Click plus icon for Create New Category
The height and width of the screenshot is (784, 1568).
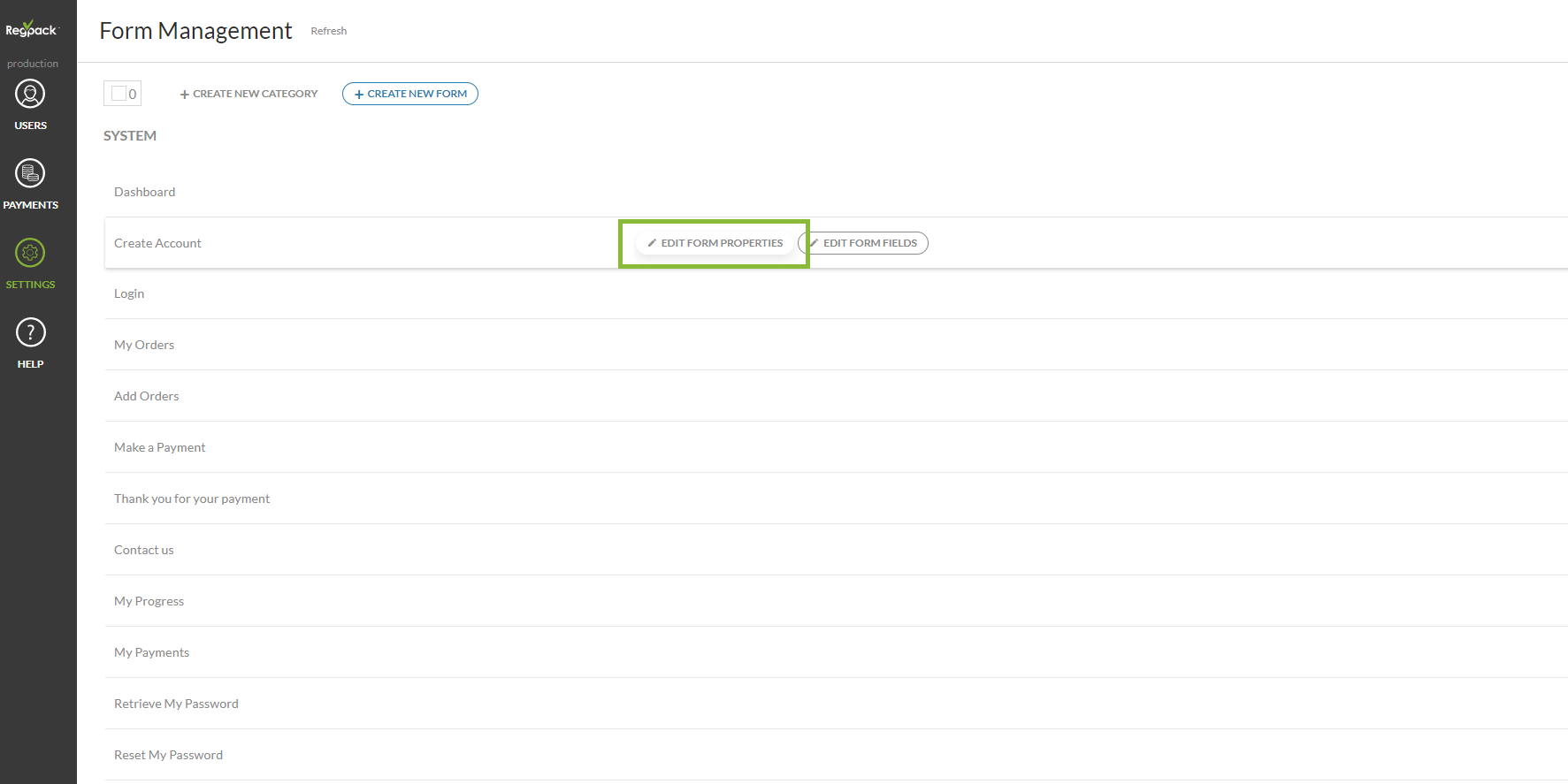[x=184, y=95]
